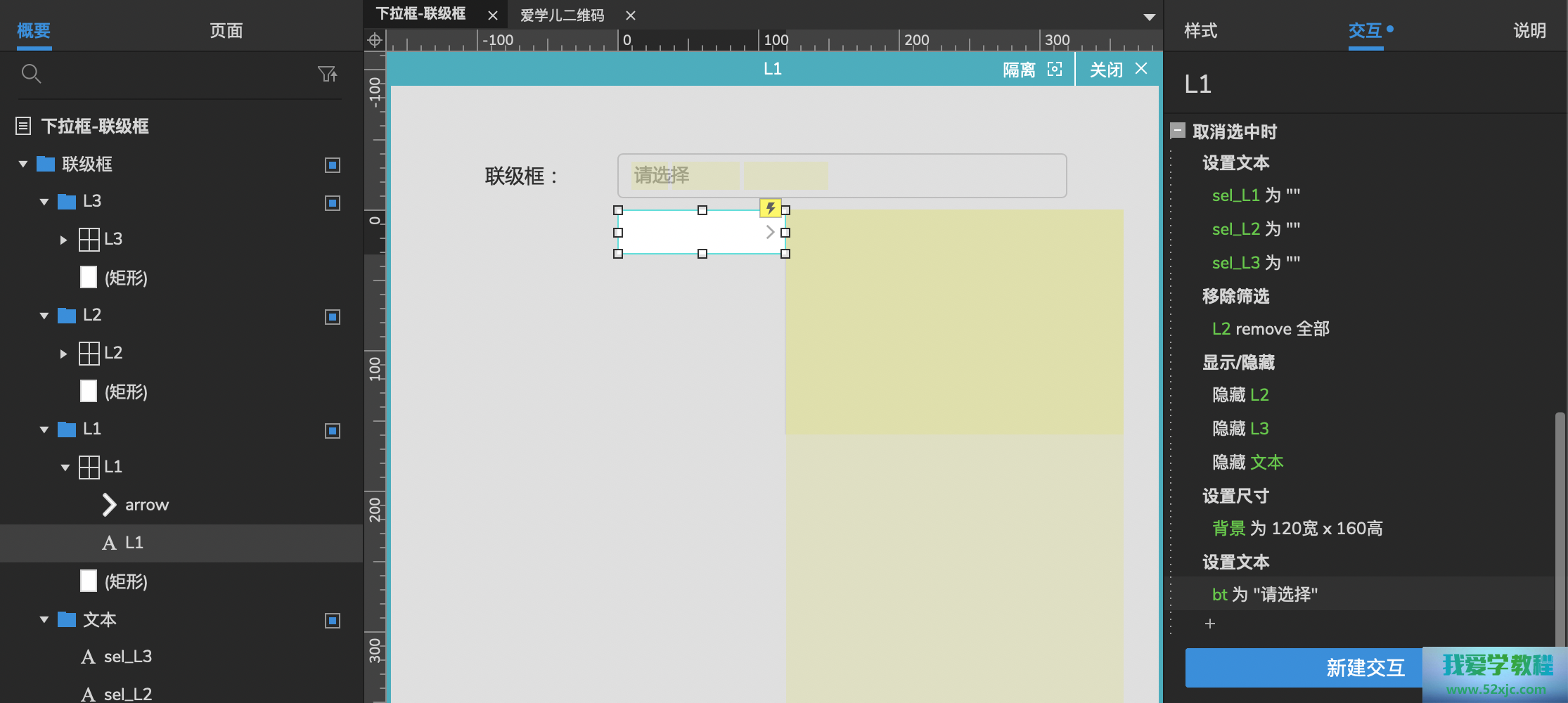This screenshot has width=1568, height=703.
Task: Open the outline sort and filter icon
Action: (x=327, y=73)
